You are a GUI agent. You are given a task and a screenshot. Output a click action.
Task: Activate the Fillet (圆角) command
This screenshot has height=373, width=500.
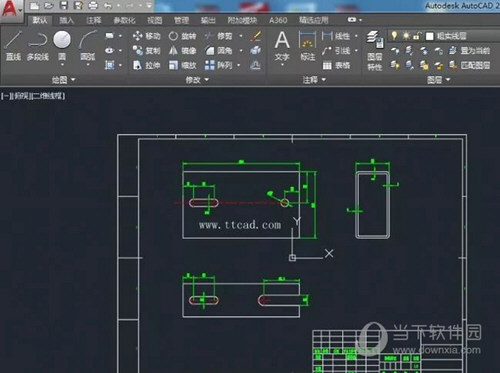[x=218, y=51]
